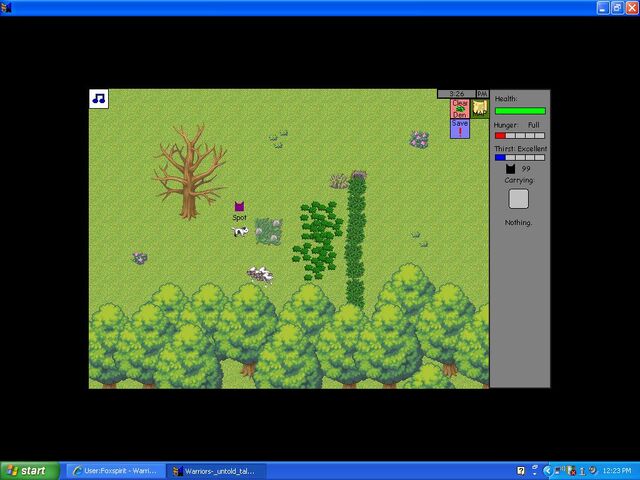Click the 3:26 game clock
The width and height of the screenshot is (640, 480).
[457, 94]
